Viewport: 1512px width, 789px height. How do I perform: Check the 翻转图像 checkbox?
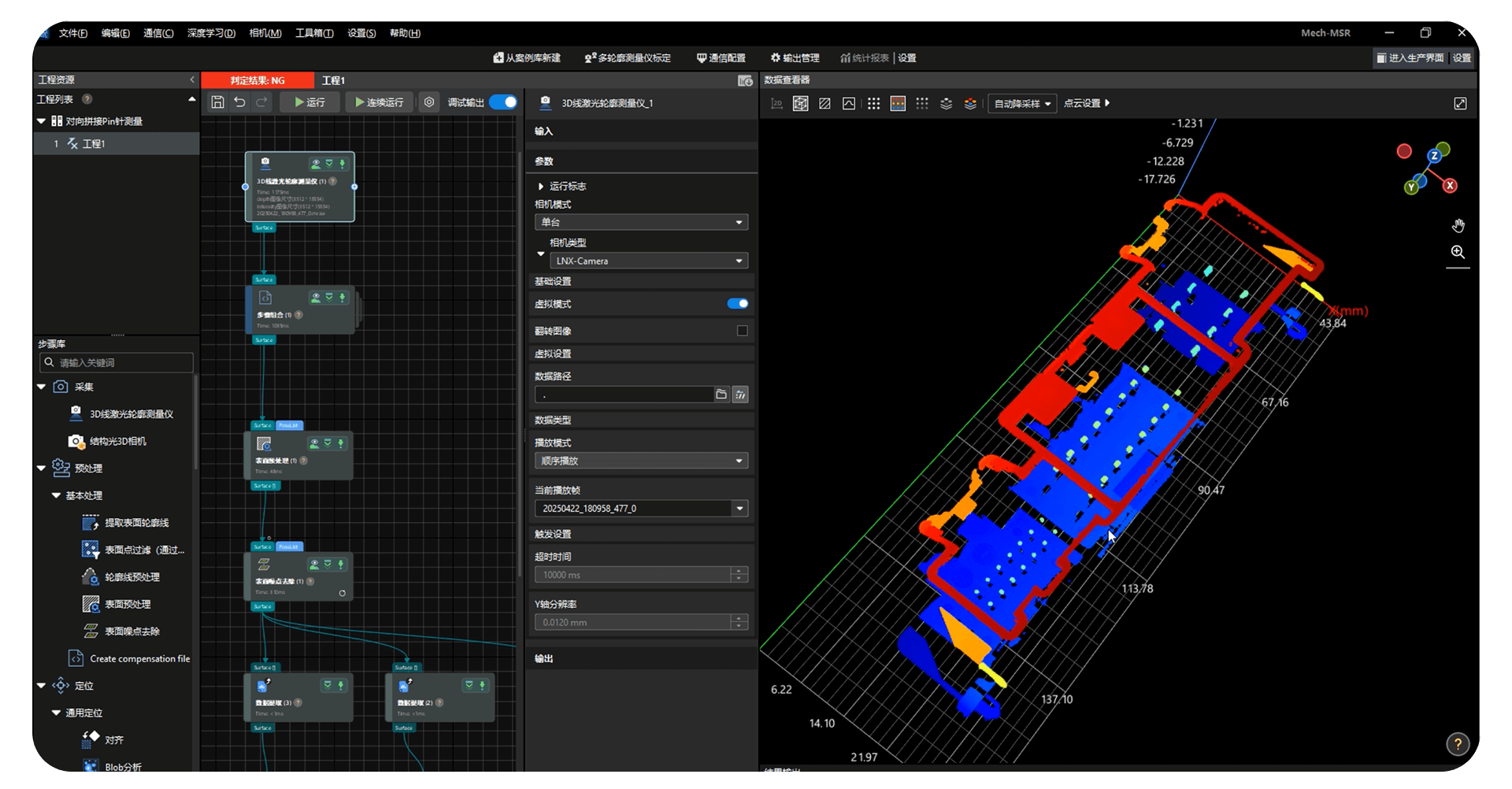742,331
